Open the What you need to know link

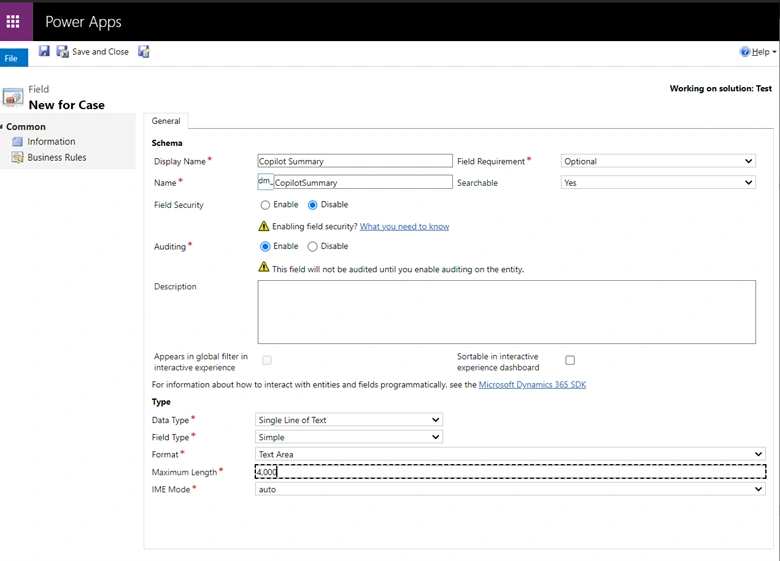pyautogui.click(x=404, y=227)
